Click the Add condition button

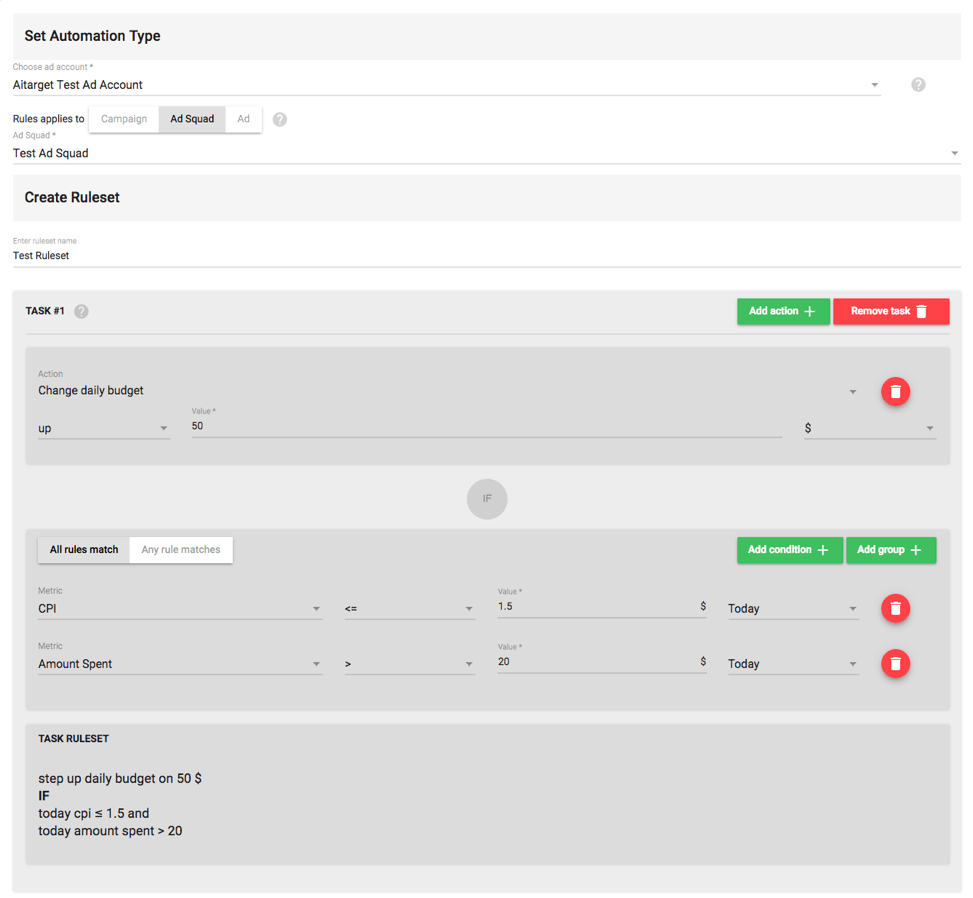point(789,550)
